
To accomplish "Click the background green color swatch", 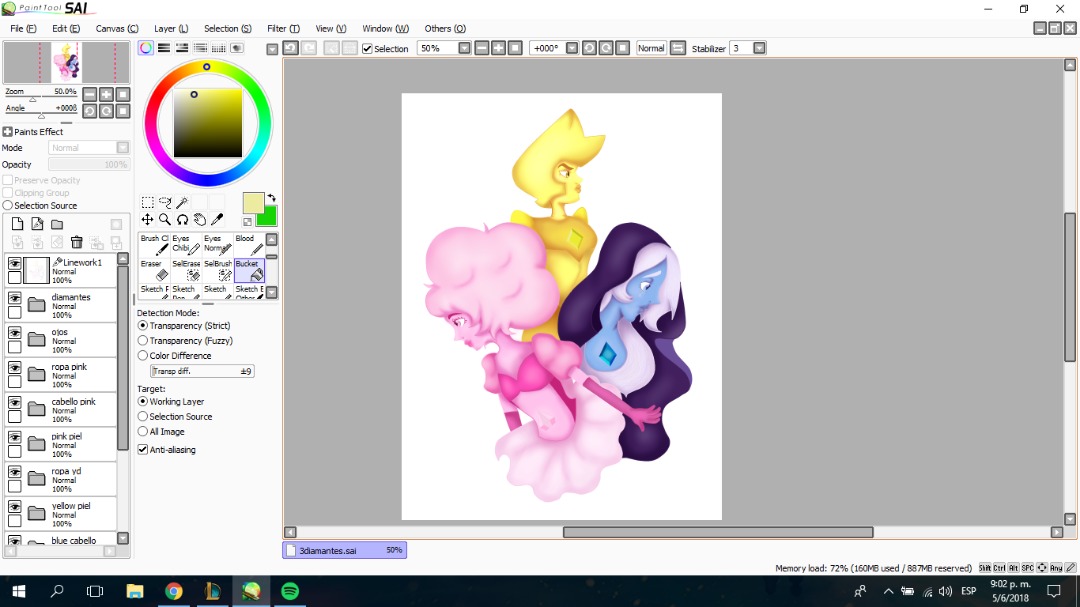I will (269, 218).
